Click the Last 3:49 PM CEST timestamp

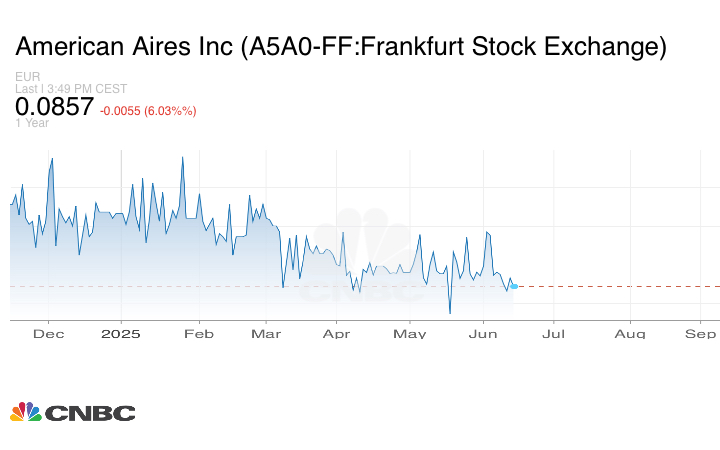tap(71, 89)
